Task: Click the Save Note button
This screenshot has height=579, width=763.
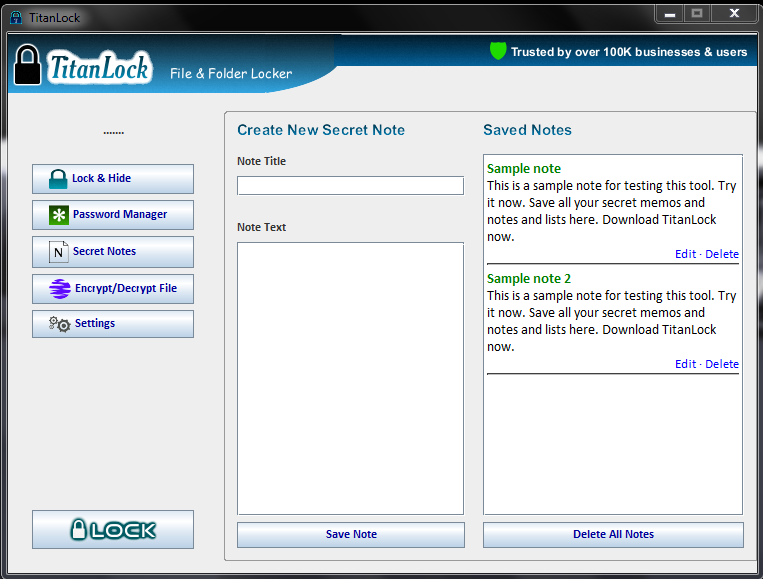Action: tap(351, 535)
